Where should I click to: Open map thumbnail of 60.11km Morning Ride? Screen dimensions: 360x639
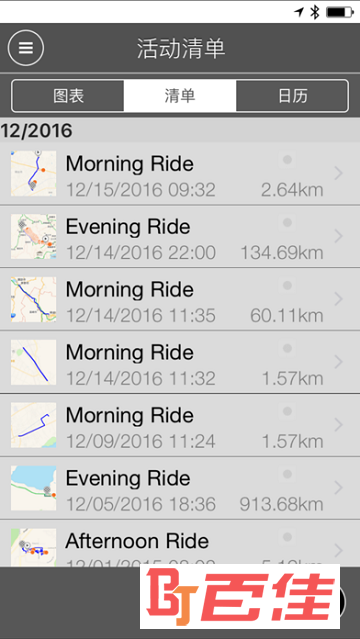[x=33, y=299]
